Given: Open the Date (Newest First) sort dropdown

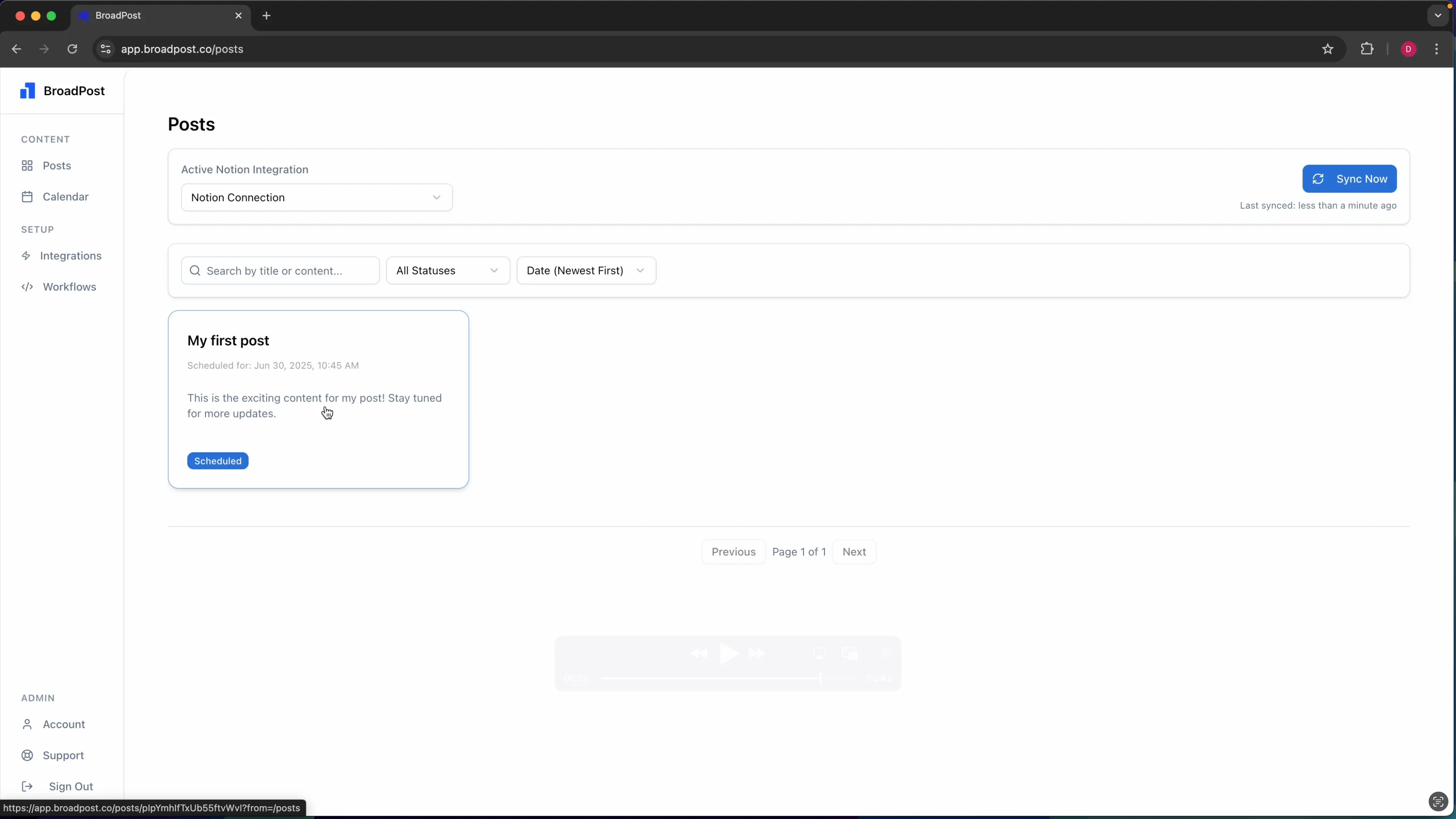Looking at the screenshot, I should coord(585,270).
